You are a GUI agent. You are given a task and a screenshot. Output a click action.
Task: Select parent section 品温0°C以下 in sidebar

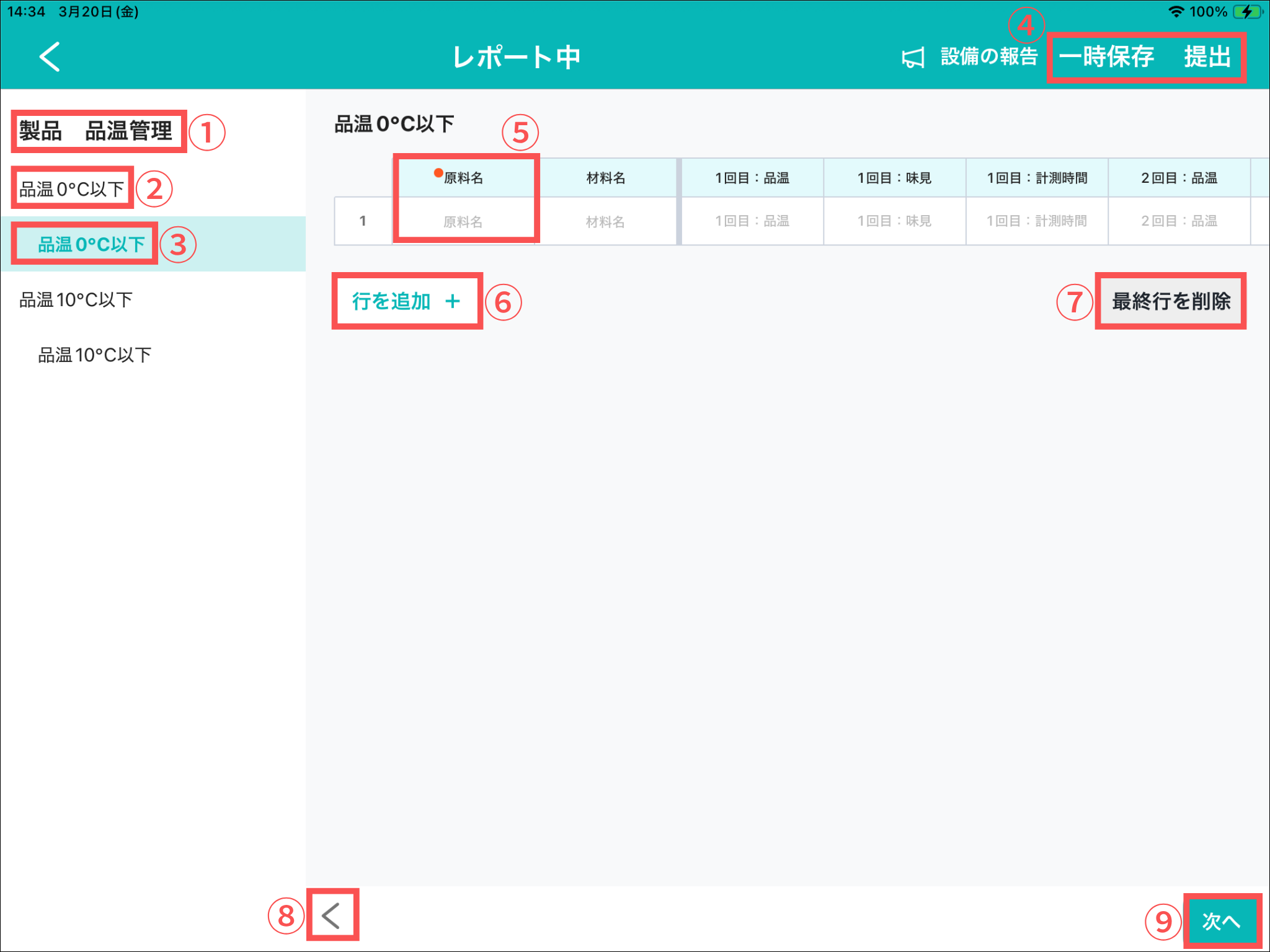pyautogui.click(x=72, y=189)
